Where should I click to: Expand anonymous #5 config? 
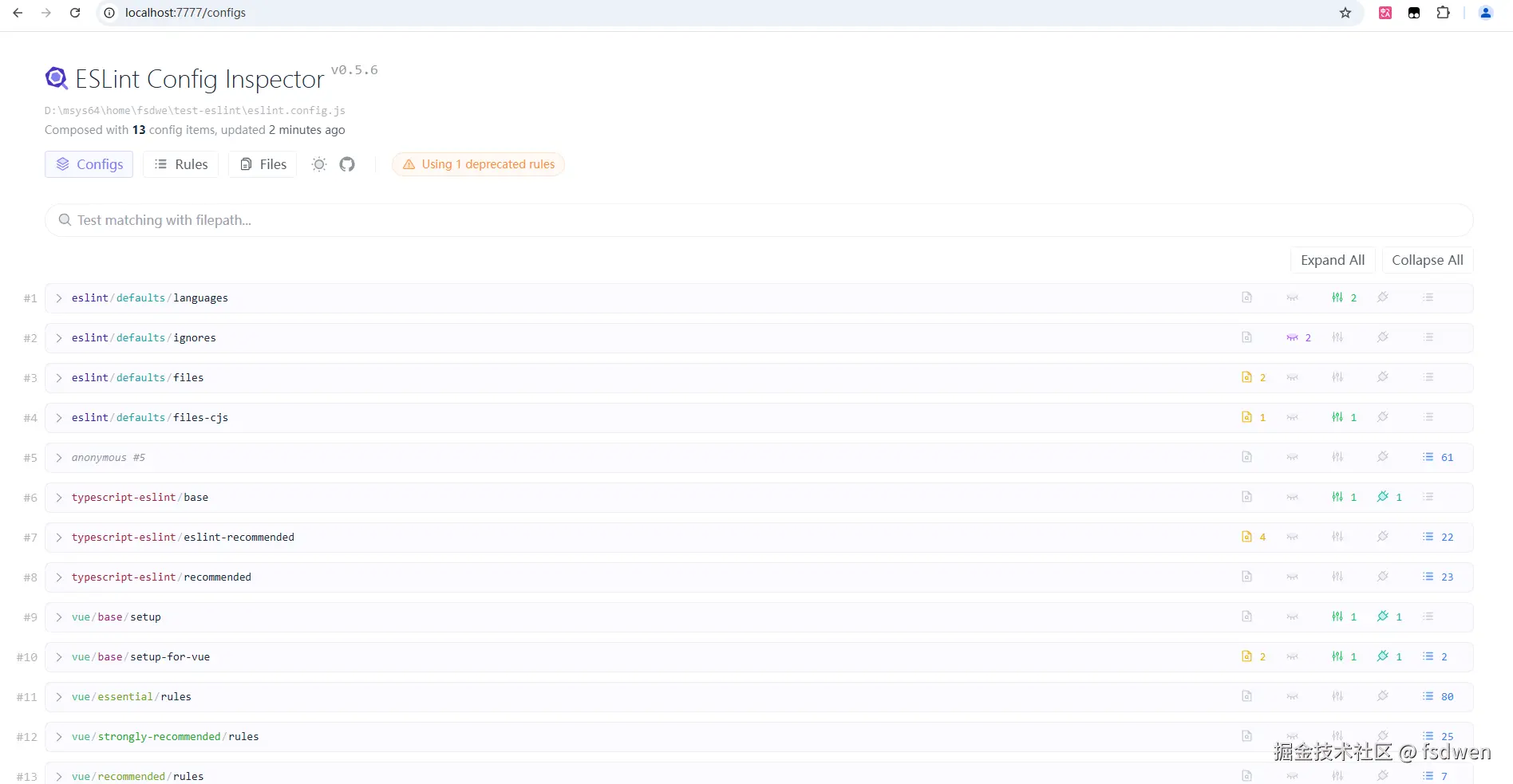point(59,457)
